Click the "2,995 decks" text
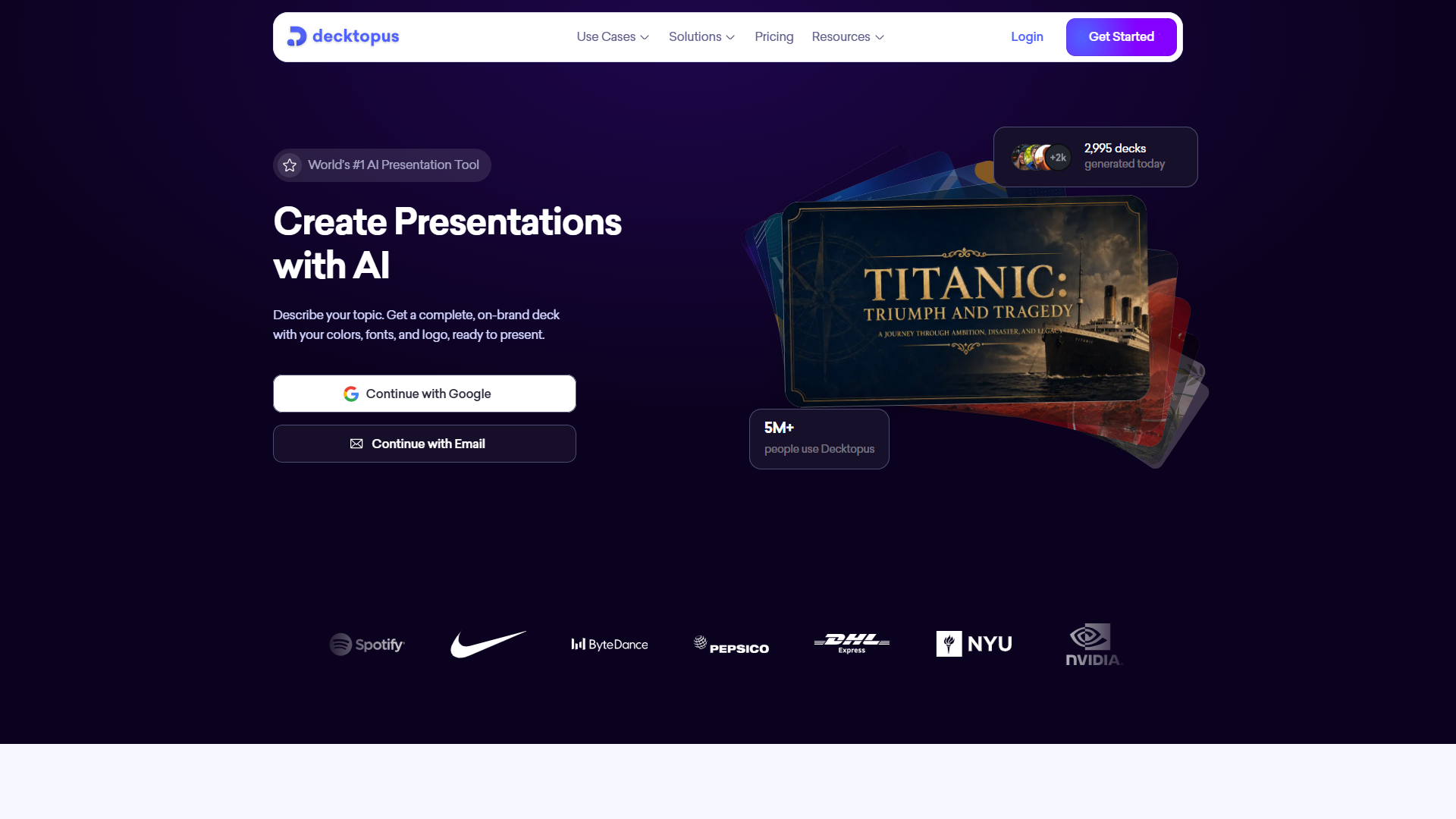The width and height of the screenshot is (1456, 819). coord(1115,149)
